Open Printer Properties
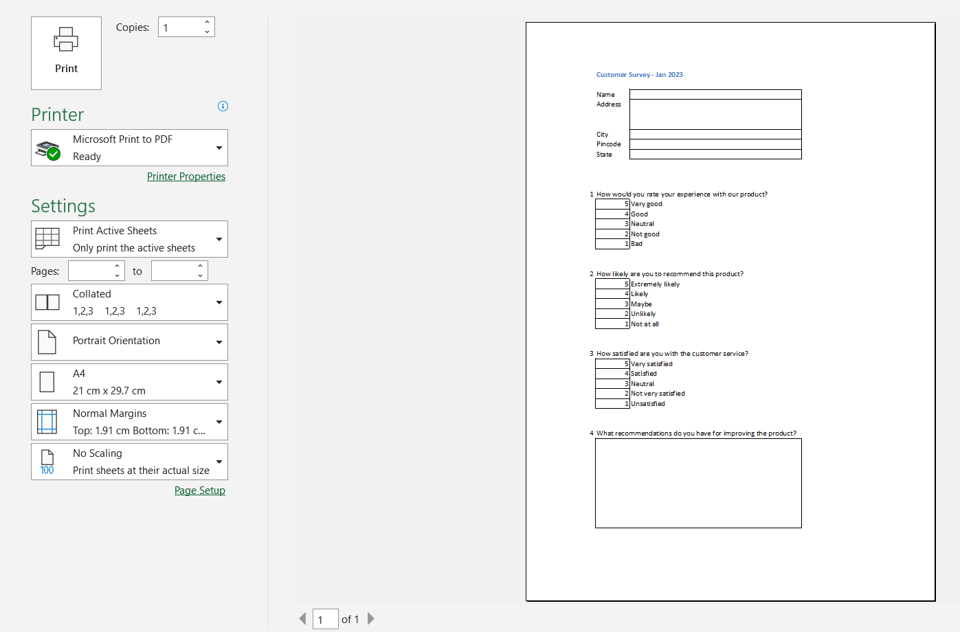Image resolution: width=960 pixels, height=632 pixels. tap(186, 176)
